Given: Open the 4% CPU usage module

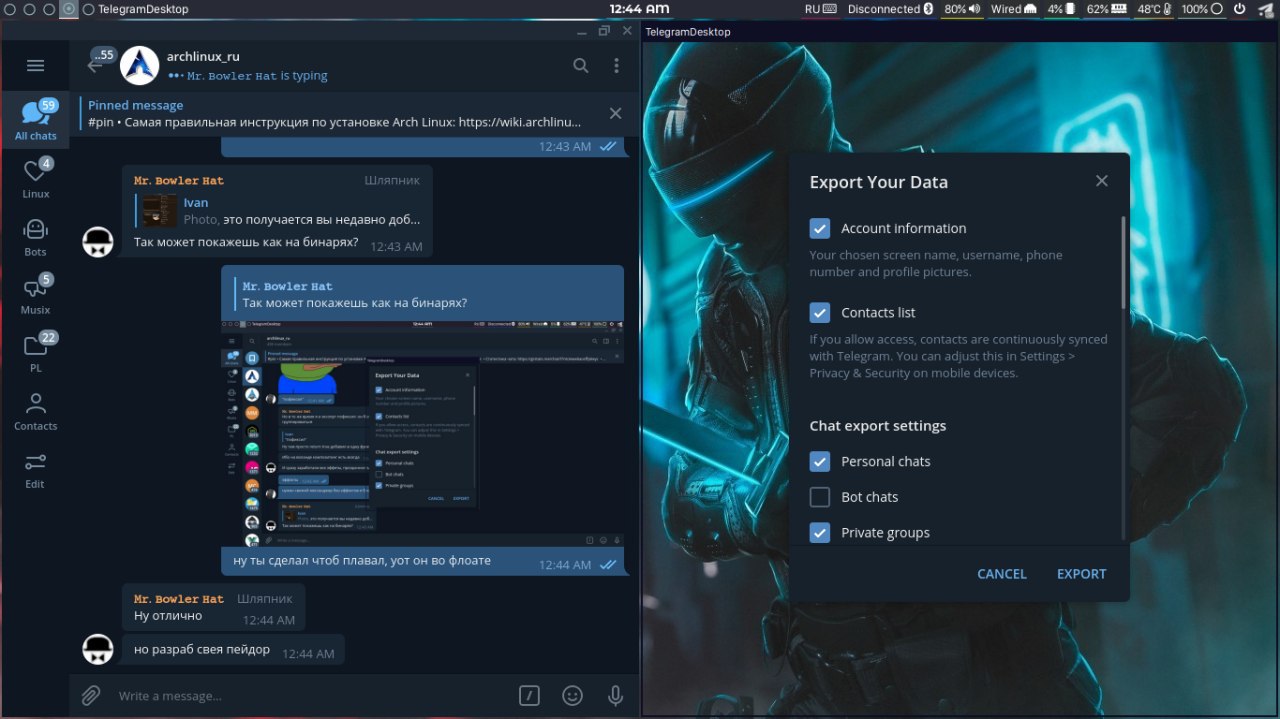Looking at the screenshot, I should click(x=1061, y=9).
